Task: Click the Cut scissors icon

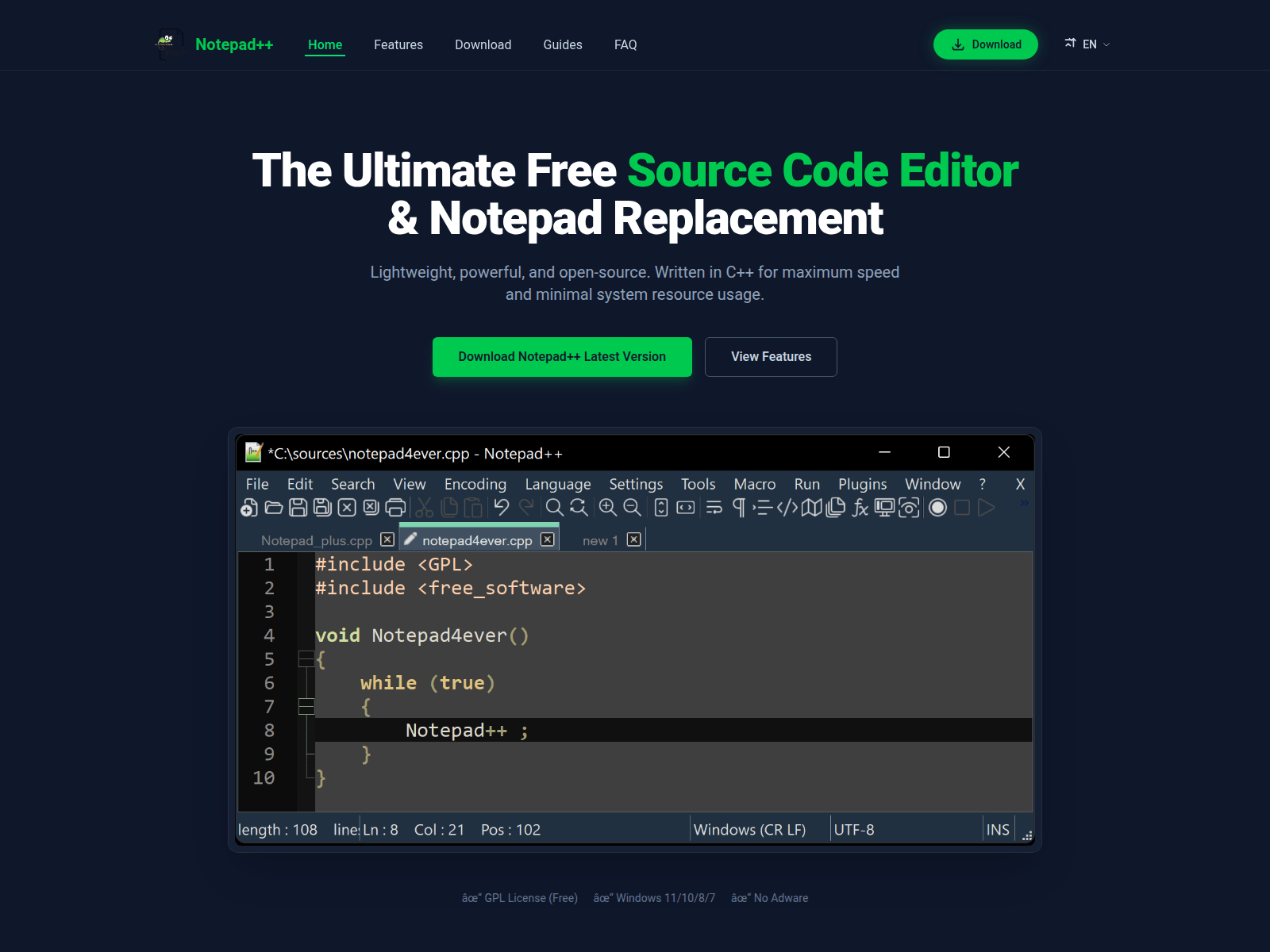Action: (x=425, y=508)
